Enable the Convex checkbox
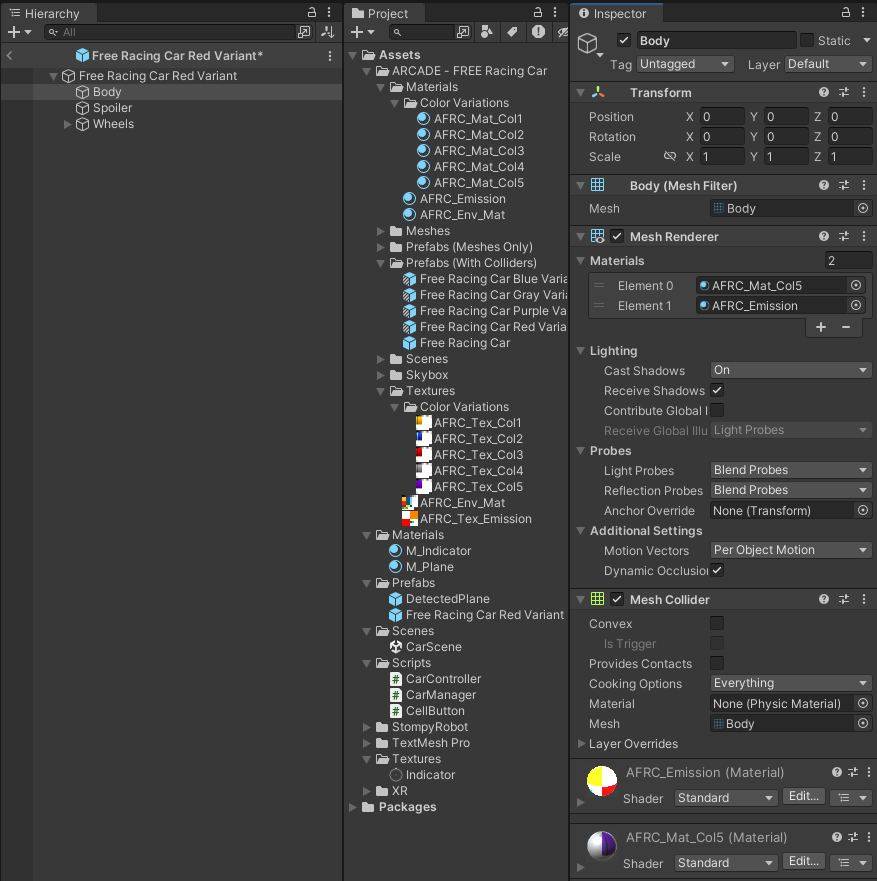877x881 pixels. 717,623
